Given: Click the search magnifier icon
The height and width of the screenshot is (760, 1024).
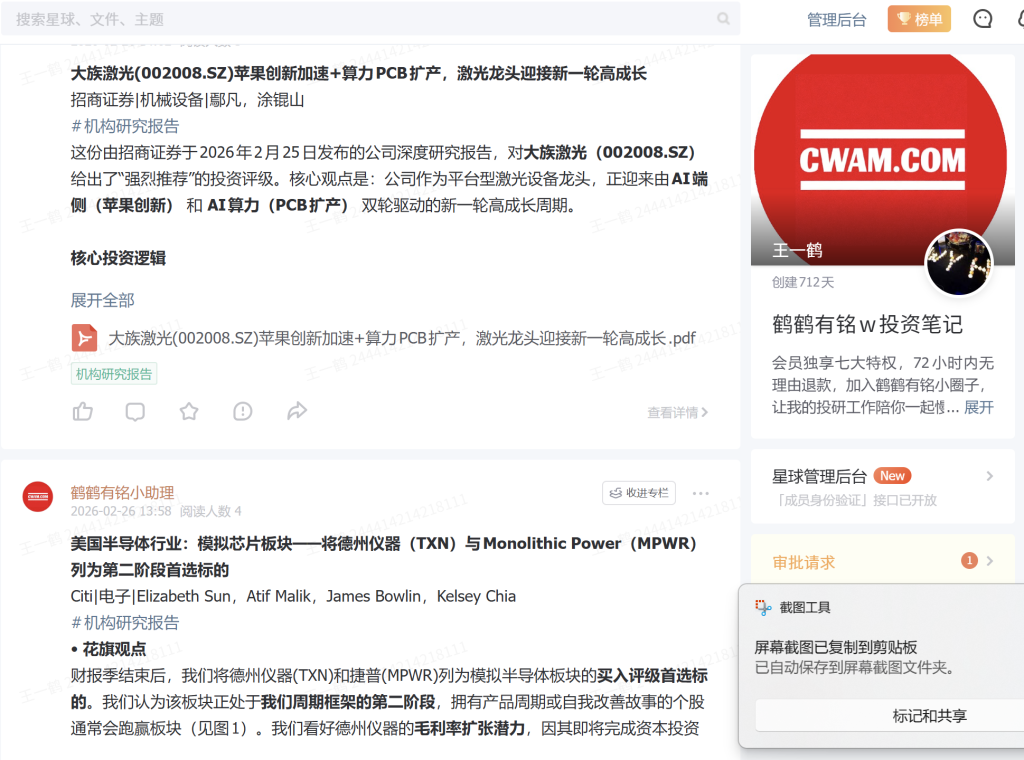Looking at the screenshot, I should tap(723, 19).
